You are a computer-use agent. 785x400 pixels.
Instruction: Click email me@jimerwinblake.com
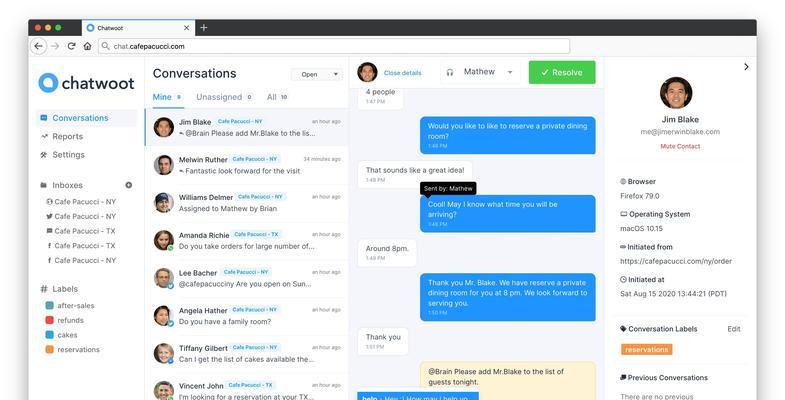coord(680,132)
